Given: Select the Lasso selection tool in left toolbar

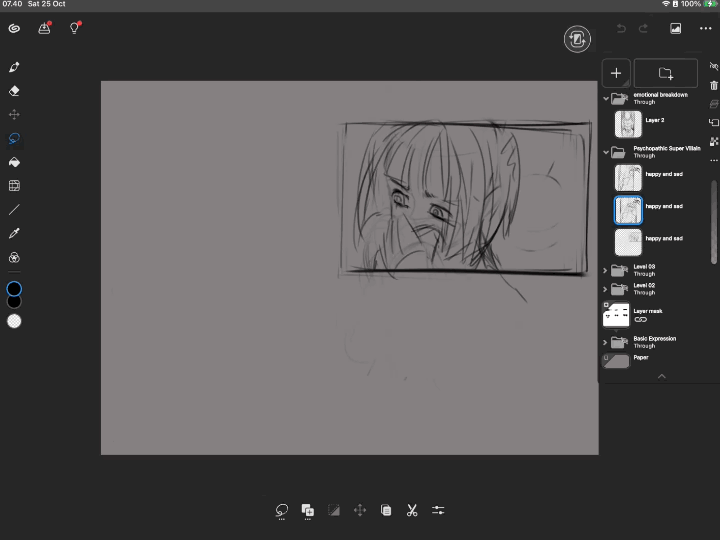Looking at the screenshot, I should click(x=14, y=138).
